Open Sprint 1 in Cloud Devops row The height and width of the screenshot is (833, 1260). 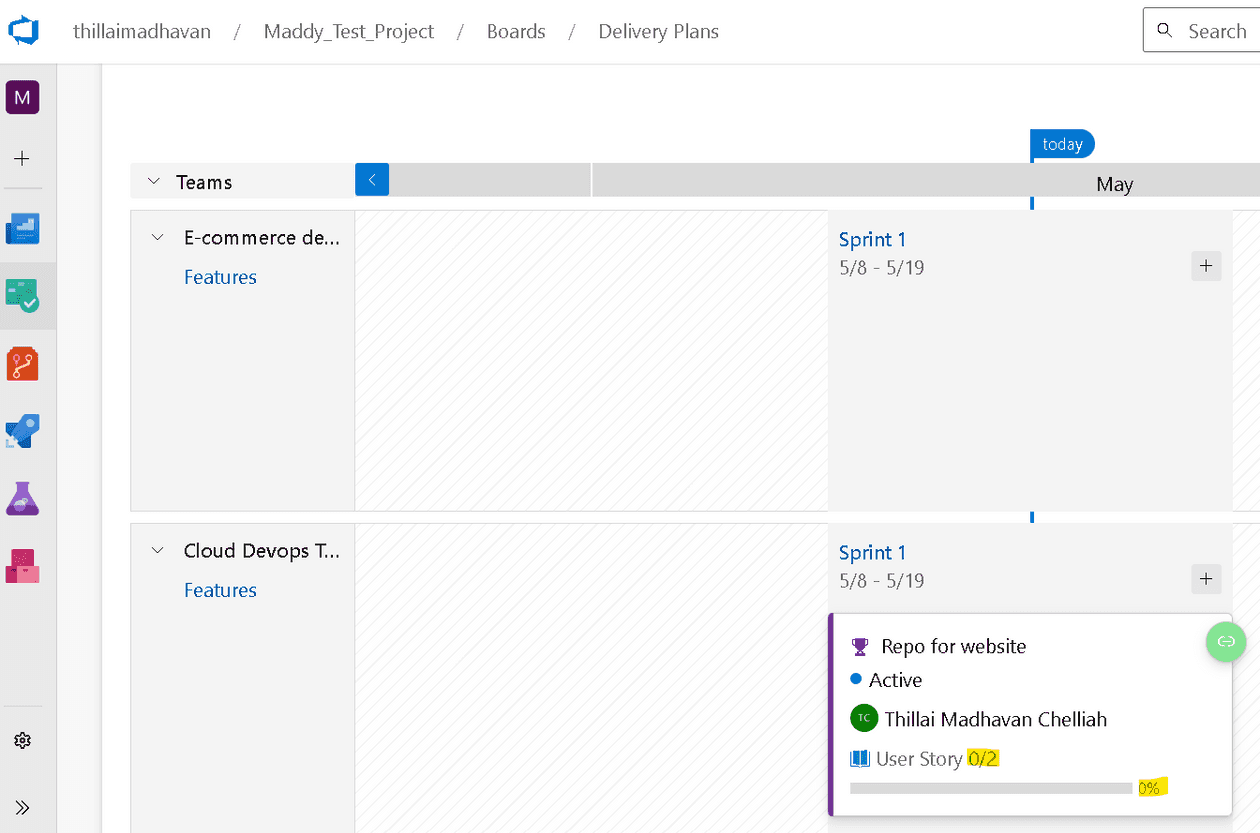872,552
